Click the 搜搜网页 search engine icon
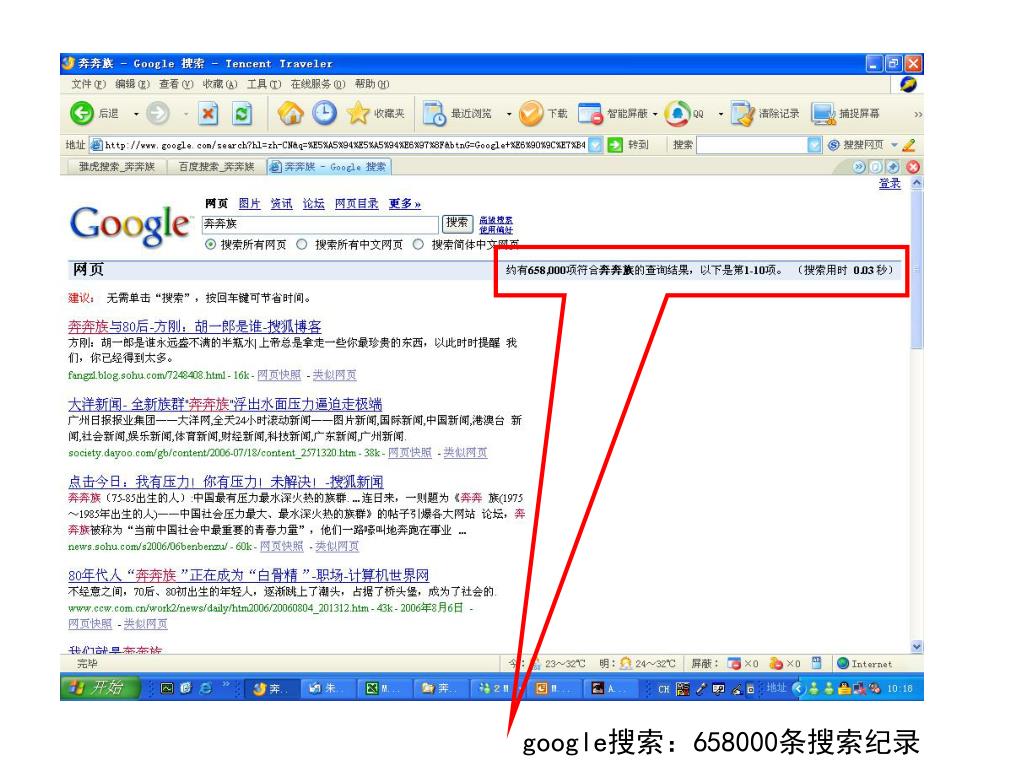Image resolution: width=1024 pixels, height=768 pixels. [833, 145]
